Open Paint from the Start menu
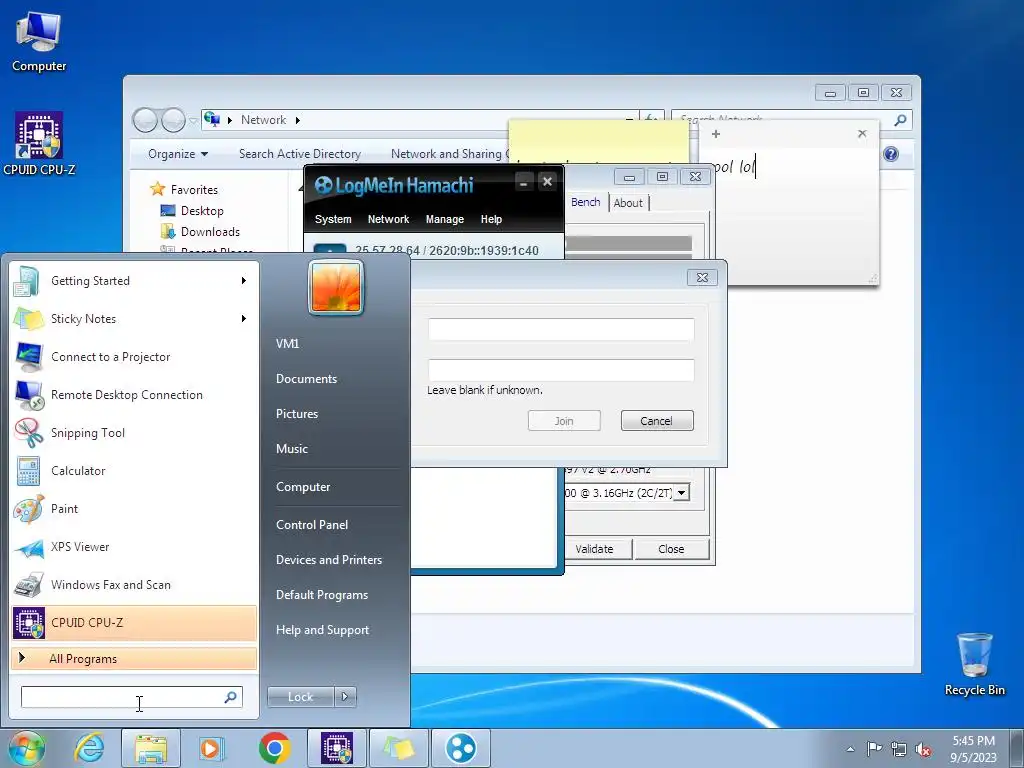 134,509
